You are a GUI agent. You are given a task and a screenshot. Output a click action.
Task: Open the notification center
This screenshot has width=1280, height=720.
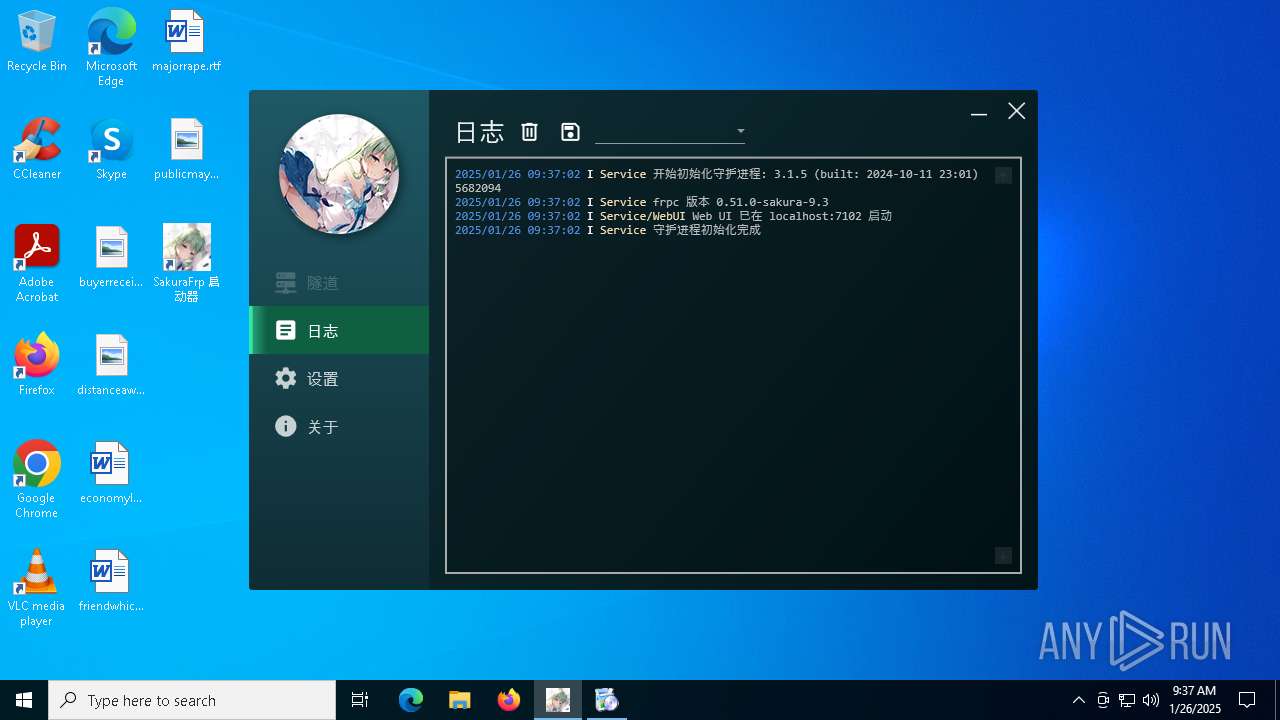tap(1247, 700)
